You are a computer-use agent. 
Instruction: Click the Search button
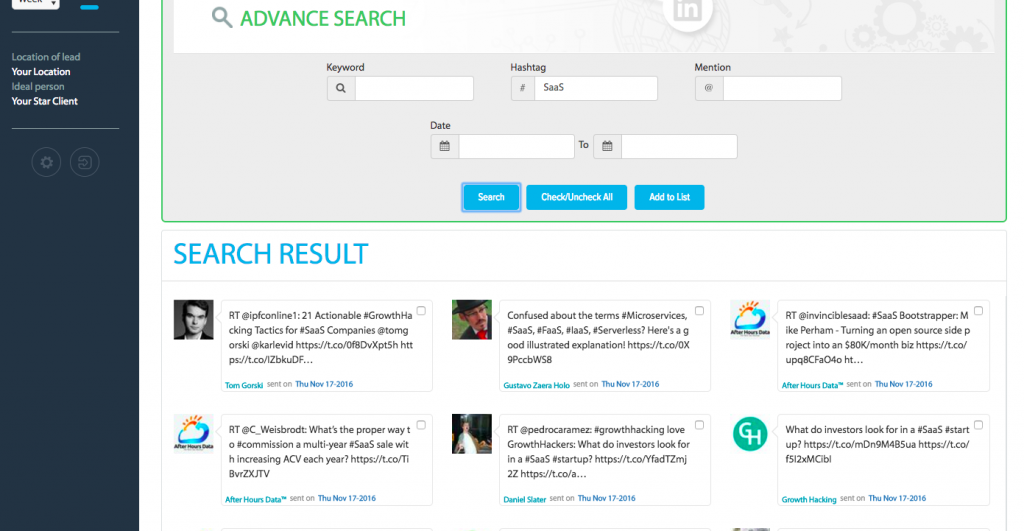click(x=491, y=197)
